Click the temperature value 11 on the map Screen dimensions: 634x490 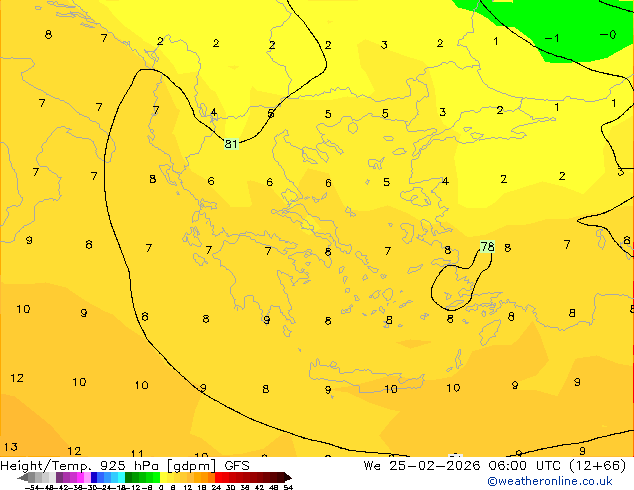[x=137, y=454]
